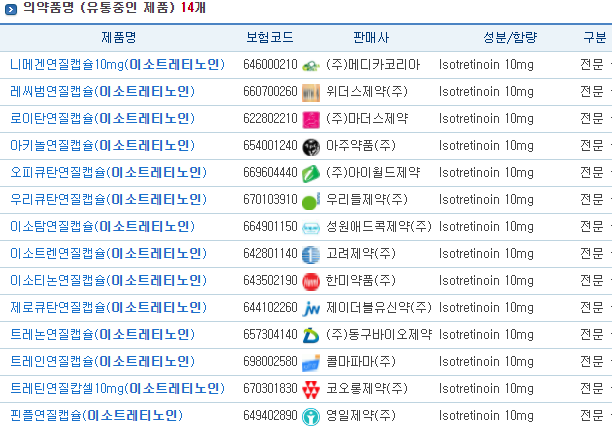Screen dimensions: 612x429
Task: Click the 구분 column header
Action: click(x=595, y=37)
